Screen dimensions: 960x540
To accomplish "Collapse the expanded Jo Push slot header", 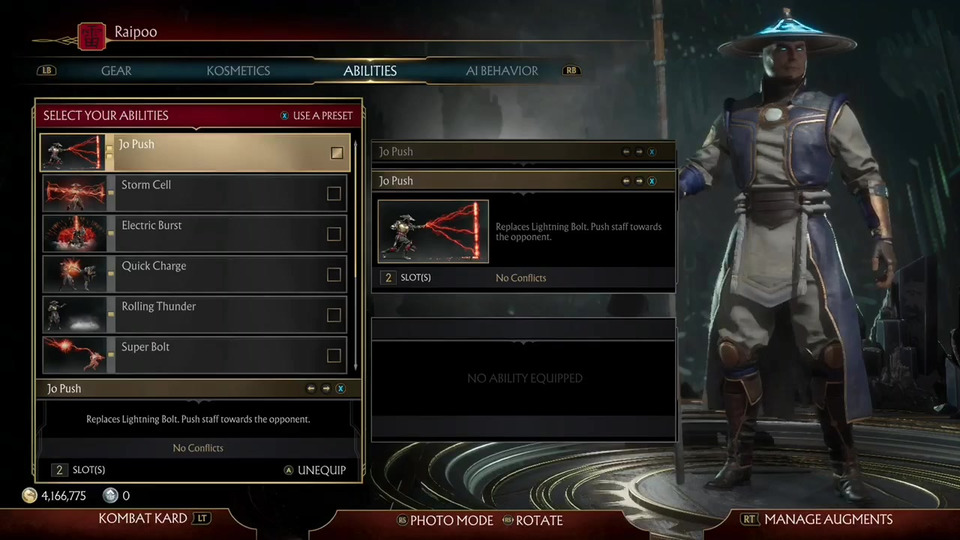I will coord(523,181).
